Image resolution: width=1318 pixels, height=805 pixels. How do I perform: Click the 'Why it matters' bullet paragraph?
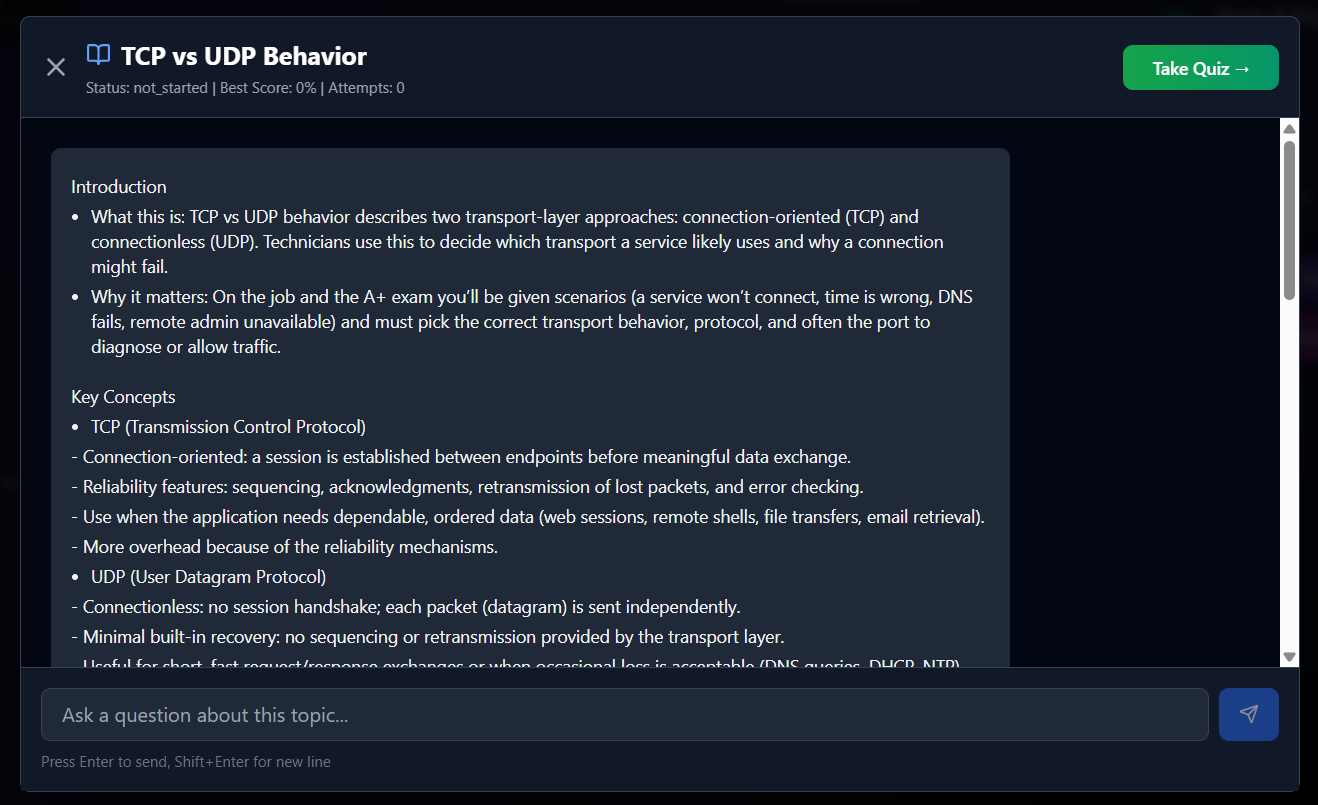pos(530,322)
